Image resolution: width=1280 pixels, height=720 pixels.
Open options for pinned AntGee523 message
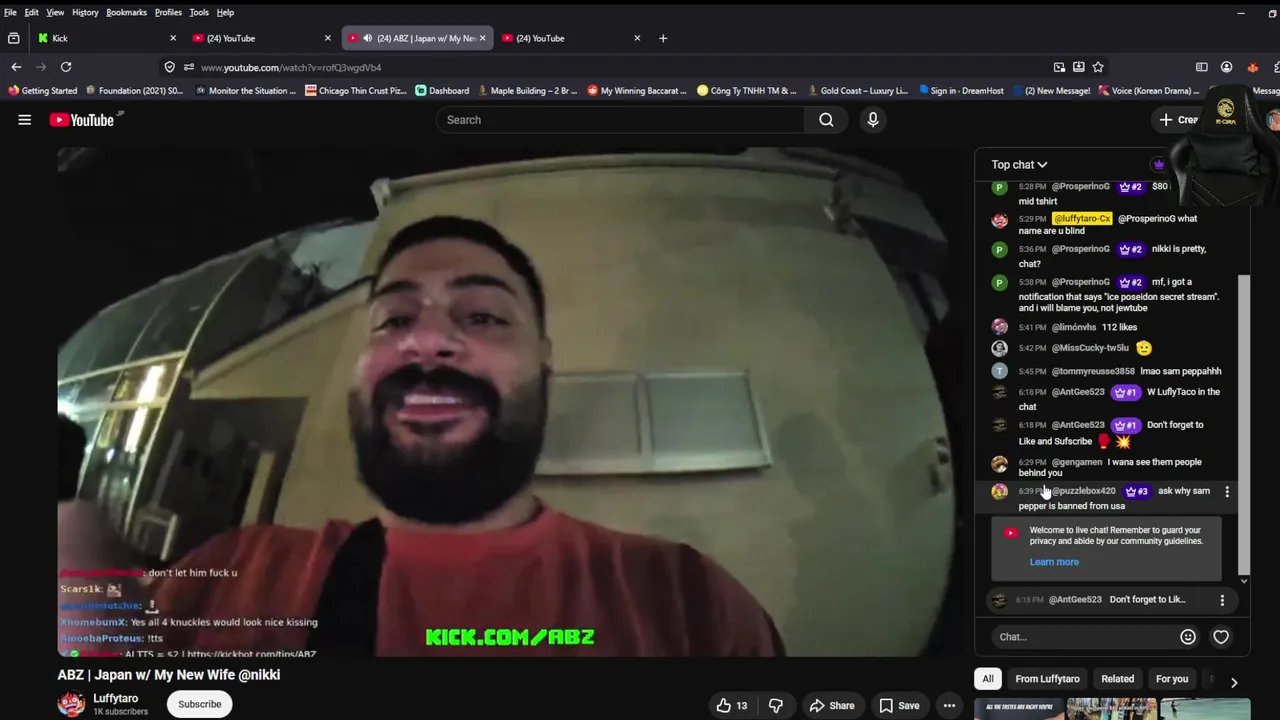(x=1222, y=600)
